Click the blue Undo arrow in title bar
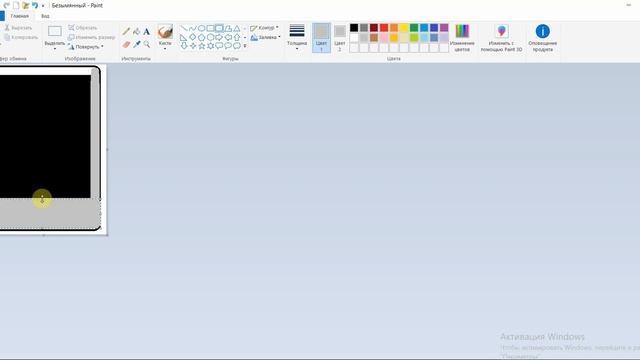The height and width of the screenshot is (360, 640). click(35, 5)
